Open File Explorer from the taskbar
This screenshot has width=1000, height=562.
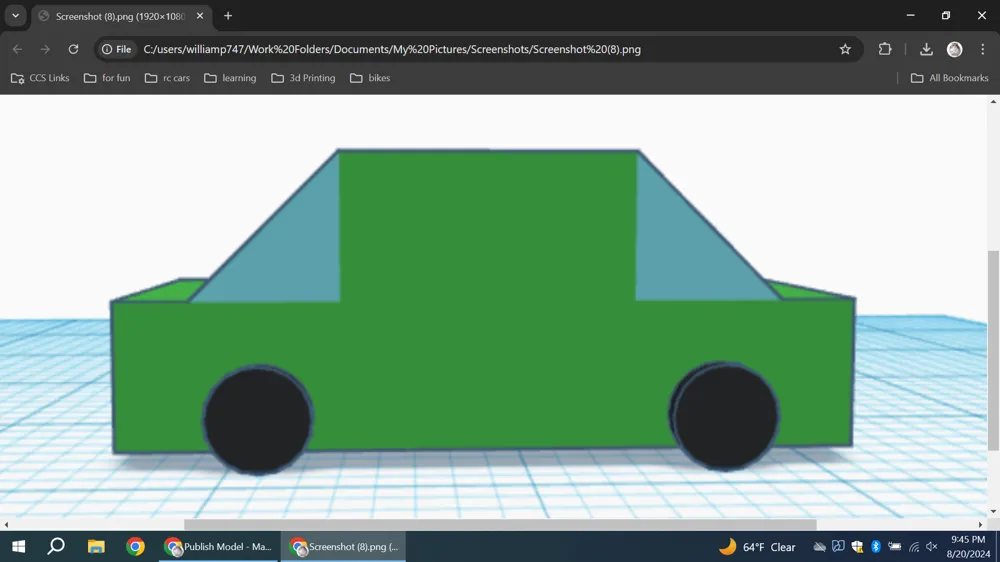96,547
